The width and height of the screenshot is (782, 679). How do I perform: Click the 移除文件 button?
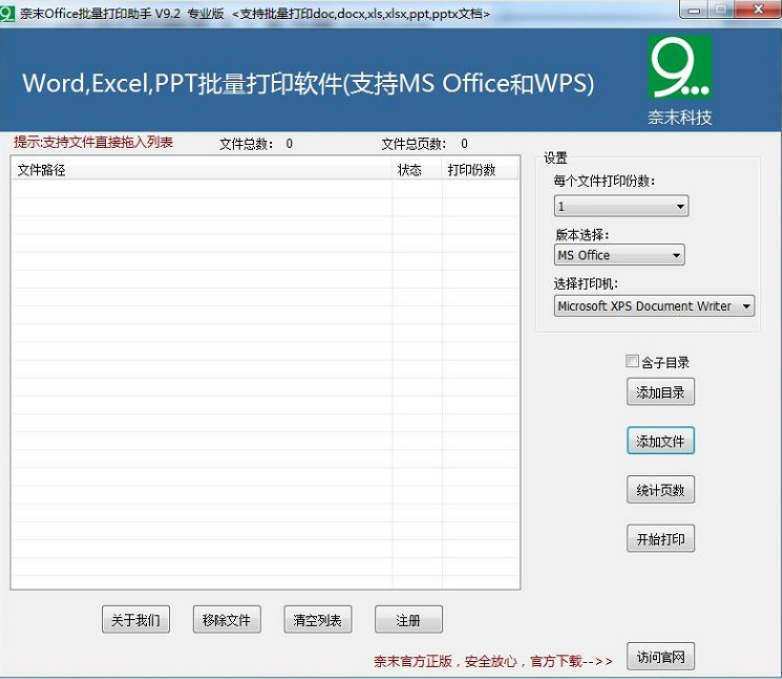click(227, 620)
